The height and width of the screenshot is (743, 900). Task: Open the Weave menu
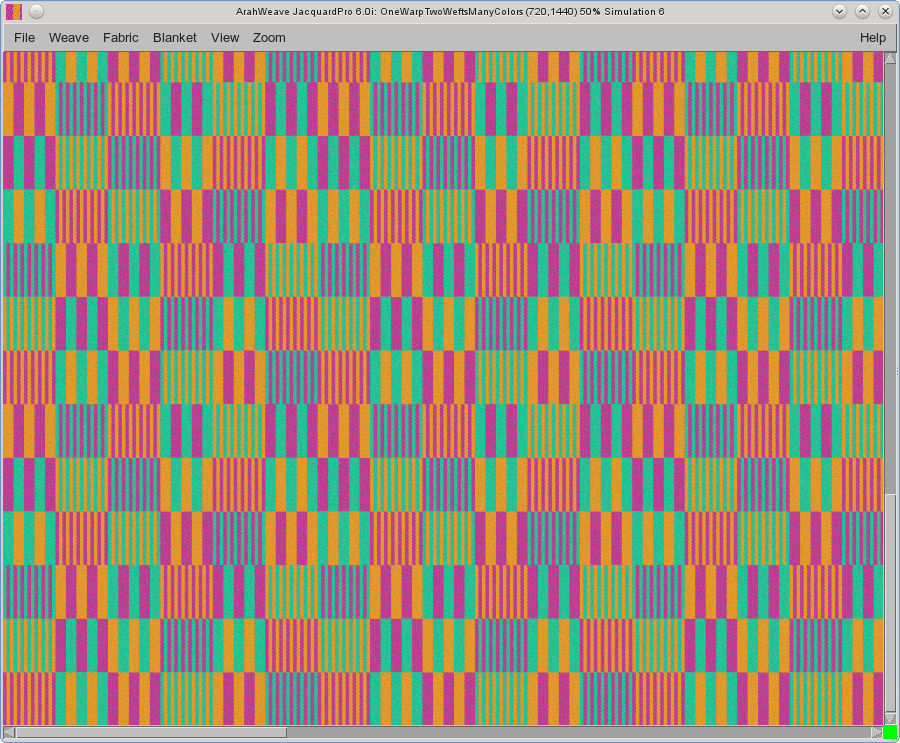coord(69,38)
